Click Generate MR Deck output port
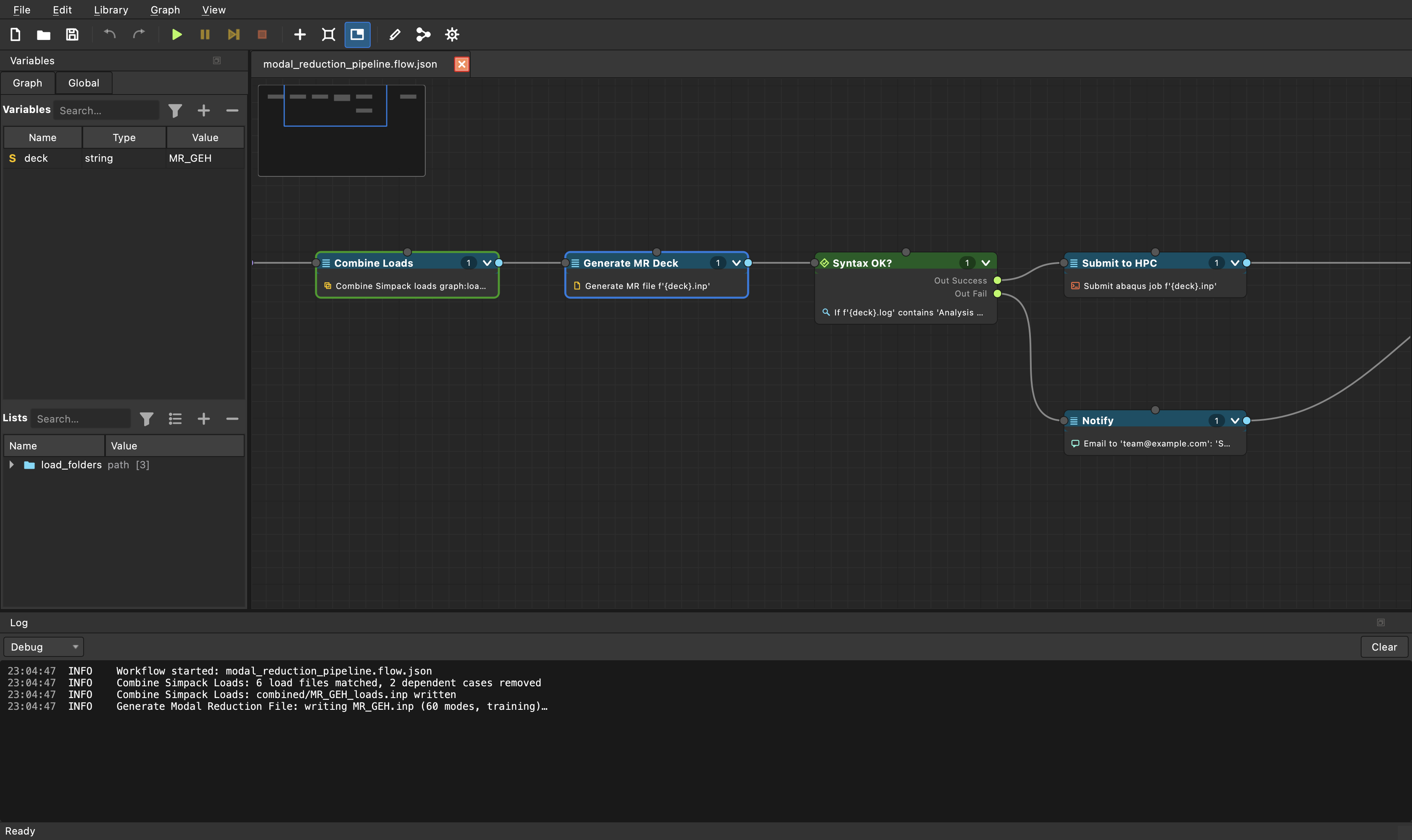The image size is (1412, 840). [x=748, y=263]
